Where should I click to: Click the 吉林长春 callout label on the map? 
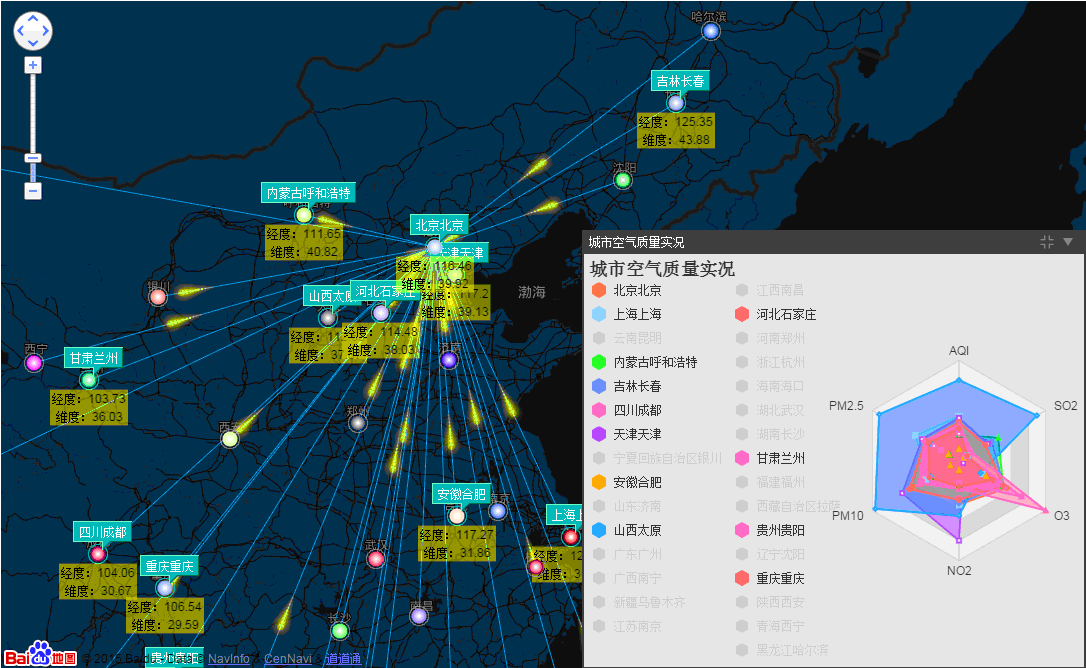pyautogui.click(x=679, y=81)
